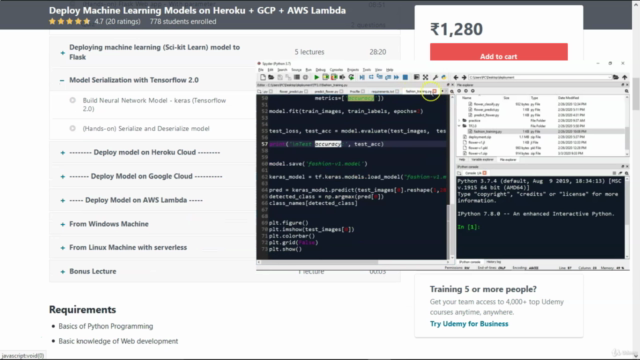Switch to requirements.txt editor tab
Screen dimensions: 640x360
[384, 91]
